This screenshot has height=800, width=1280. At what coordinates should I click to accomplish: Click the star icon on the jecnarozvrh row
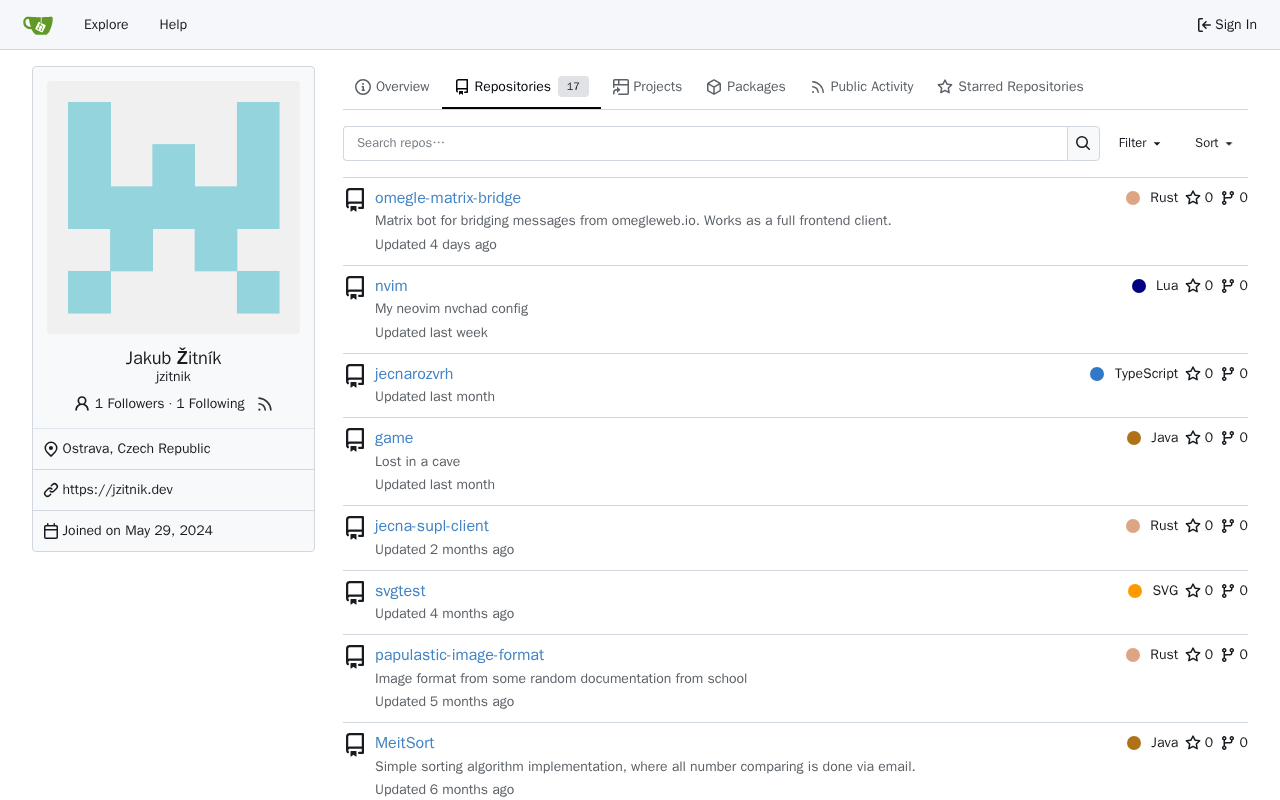pyautogui.click(x=1193, y=374)
